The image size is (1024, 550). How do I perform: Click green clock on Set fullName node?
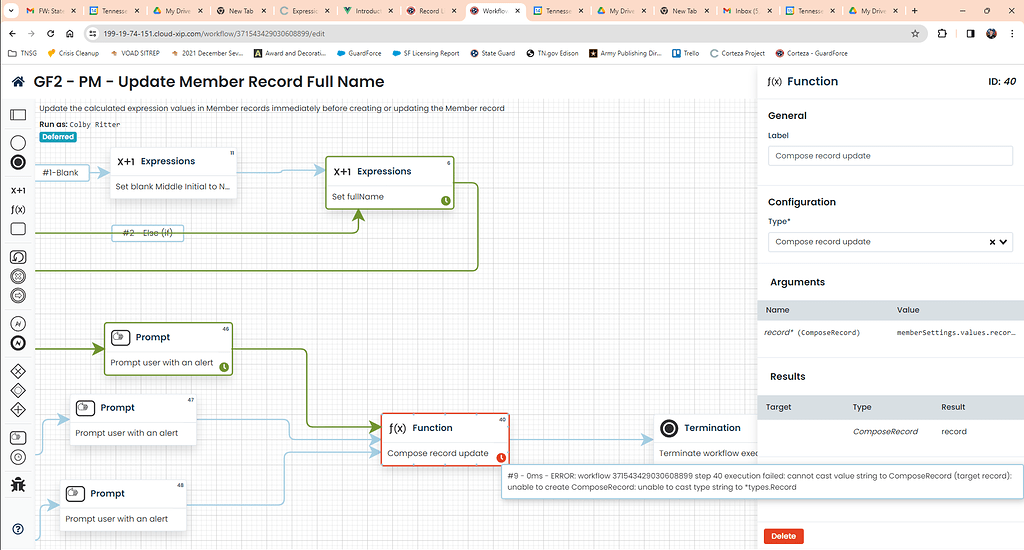pyautogui.click(x=445, y=201)
